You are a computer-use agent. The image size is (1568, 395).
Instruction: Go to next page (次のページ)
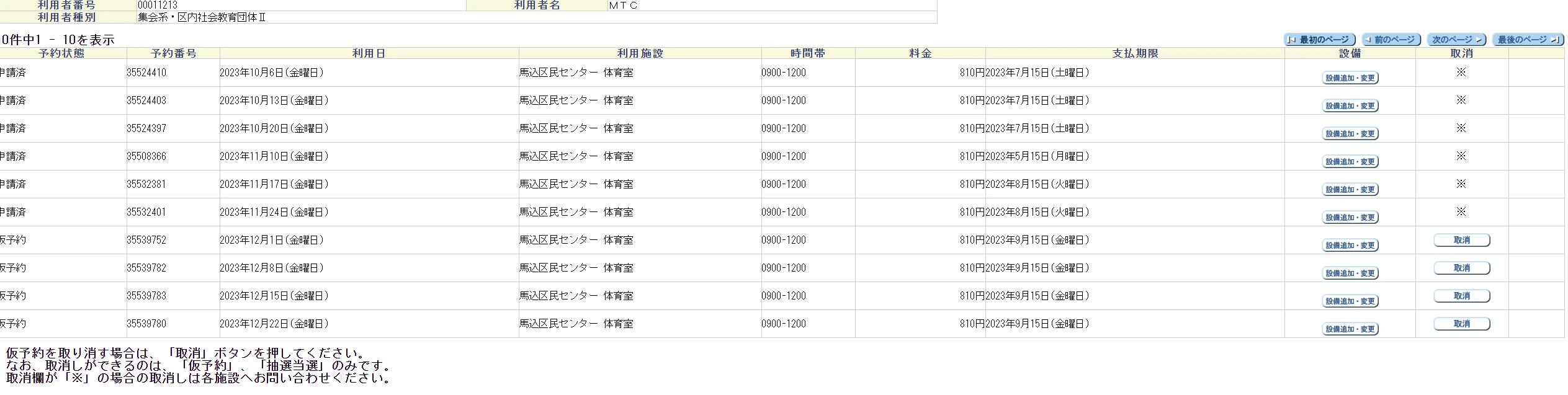point(1456,40)
